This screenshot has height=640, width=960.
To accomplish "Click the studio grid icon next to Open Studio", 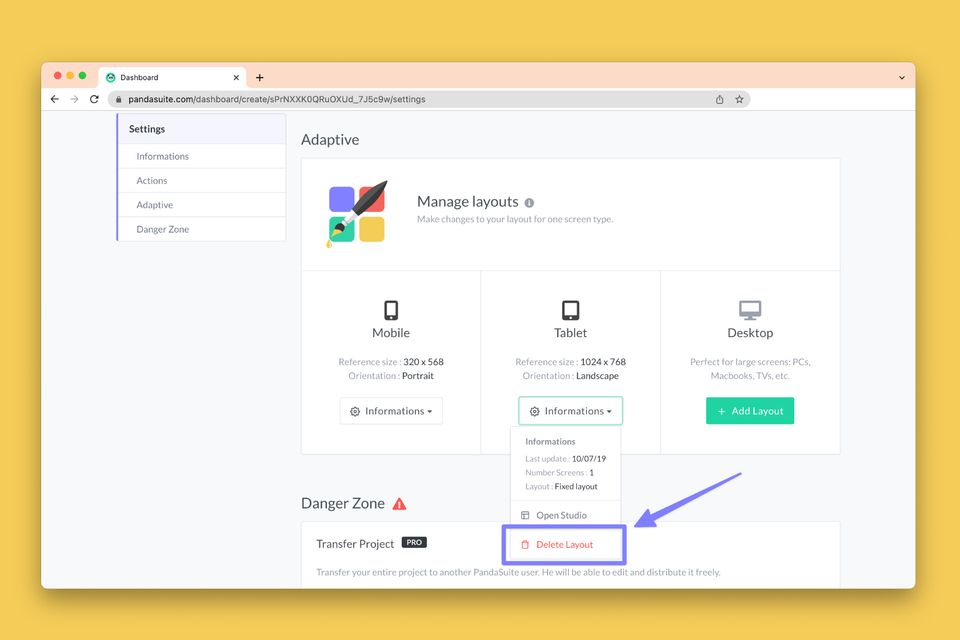I will coord(524,514).
